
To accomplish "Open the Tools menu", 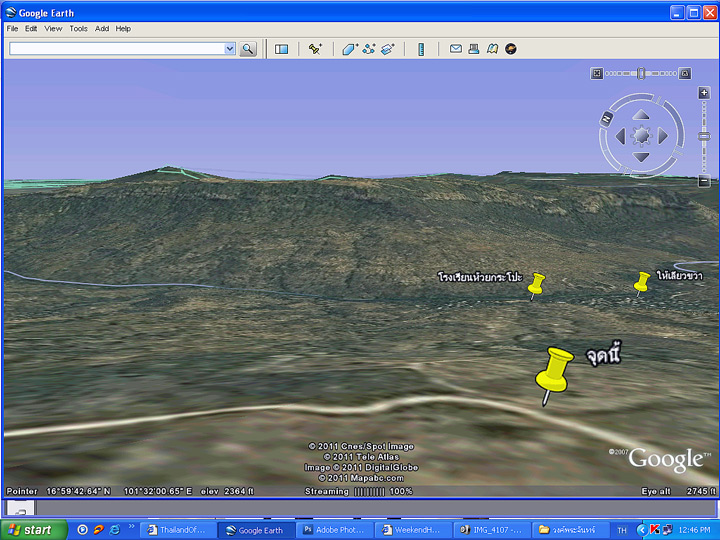I will (x=78, y=29).
